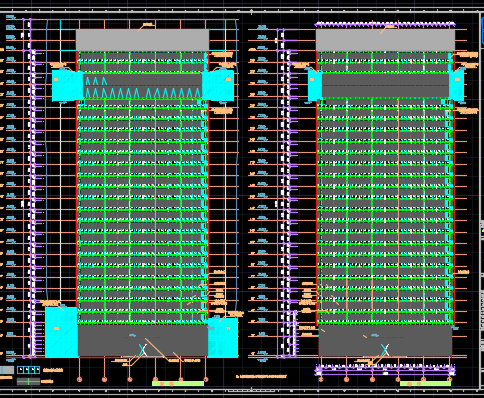Viewport: 484px width, 398px height.
Task: Select the purple dimension chain below right elevation
Action: point(385,369)
